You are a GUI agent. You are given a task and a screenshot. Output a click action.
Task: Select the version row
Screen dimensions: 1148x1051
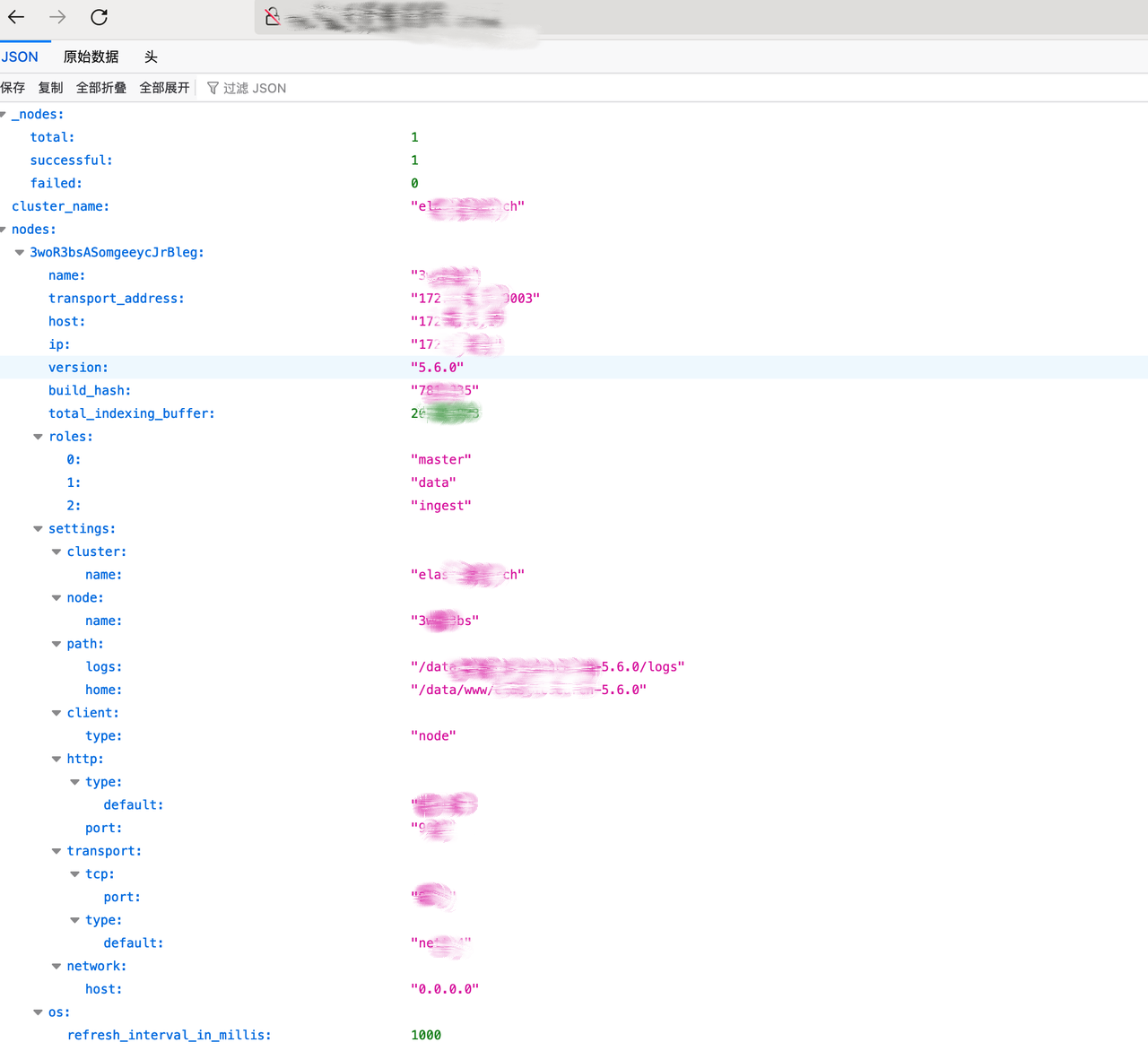[574, 368]
